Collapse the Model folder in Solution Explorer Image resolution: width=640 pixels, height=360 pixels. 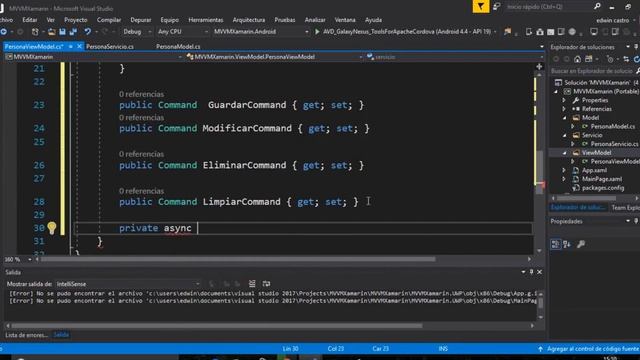point(564,118)
